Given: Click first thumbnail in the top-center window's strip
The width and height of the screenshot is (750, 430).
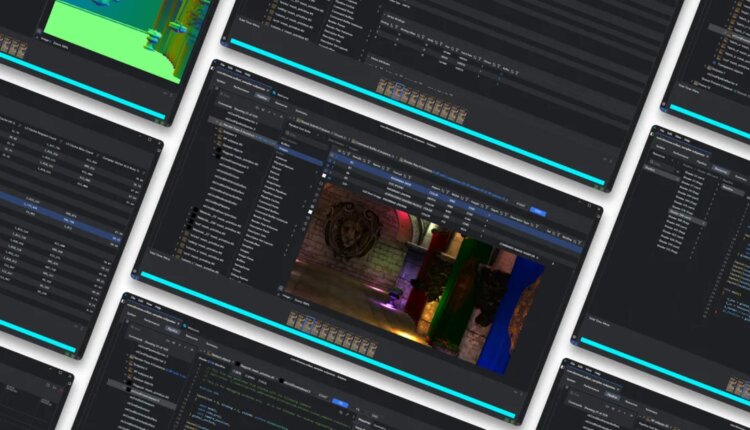Looking at the screenshot, I should 384,87.
